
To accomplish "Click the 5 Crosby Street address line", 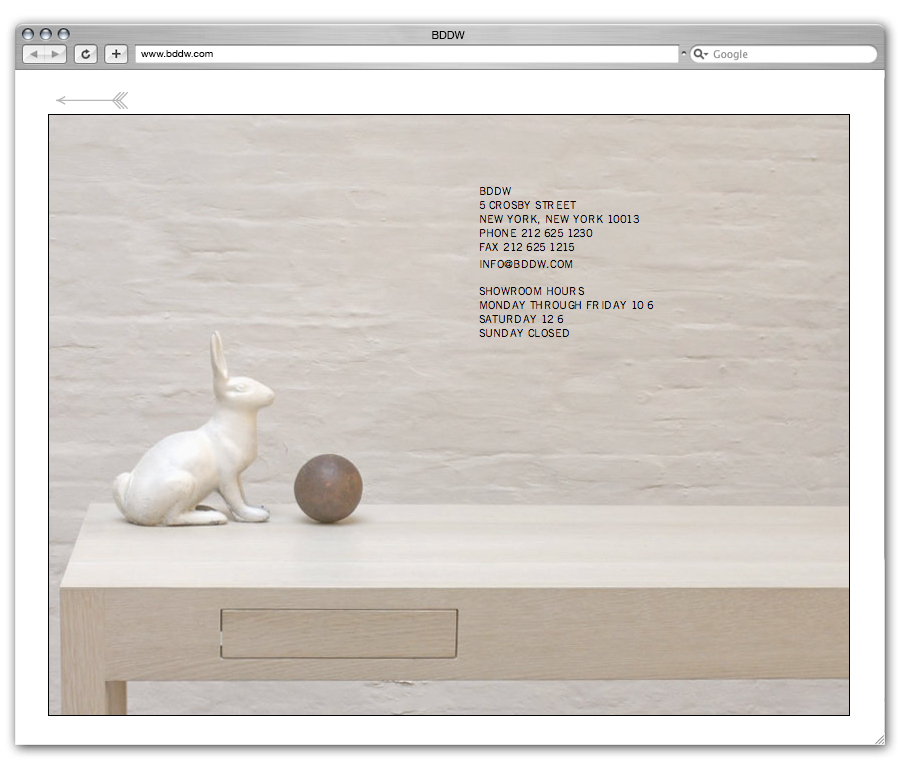I will [x=527, y=205].
